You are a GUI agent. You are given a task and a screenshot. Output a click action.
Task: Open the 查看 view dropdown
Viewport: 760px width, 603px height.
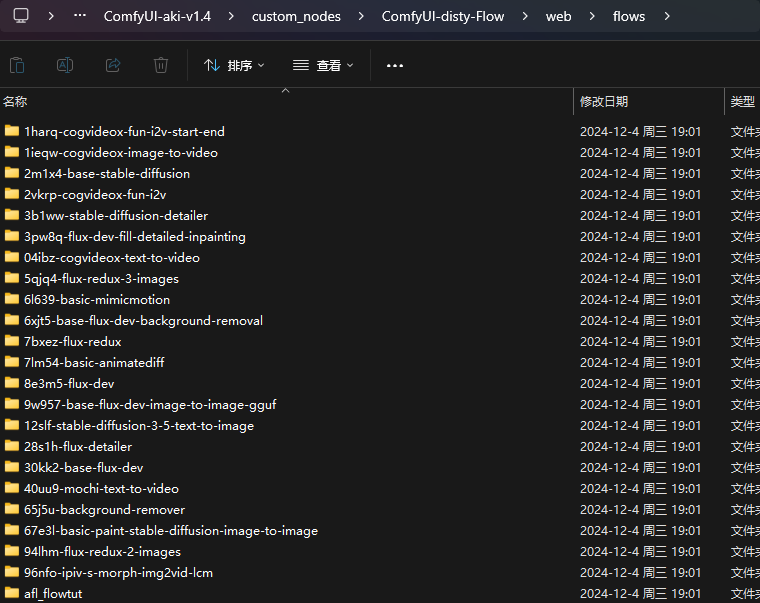(323, 65)
